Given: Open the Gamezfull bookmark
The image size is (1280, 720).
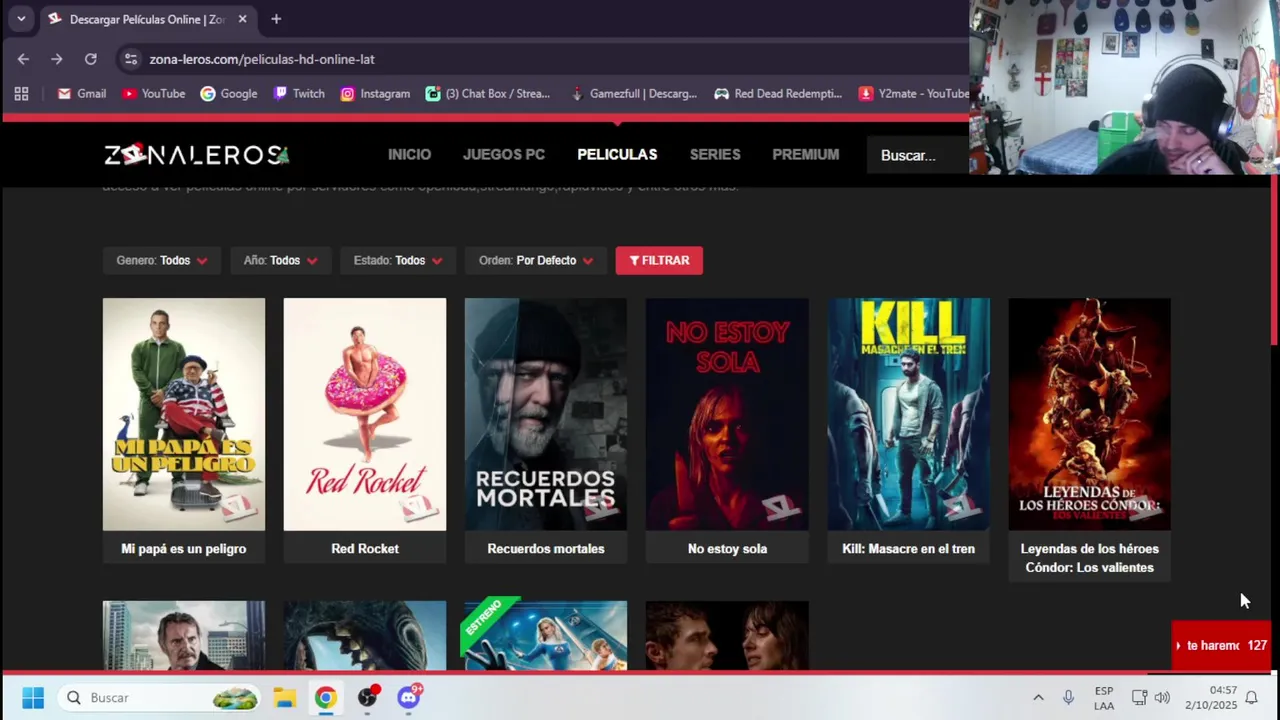Looking at the screenshot, I should pos(632,94).
